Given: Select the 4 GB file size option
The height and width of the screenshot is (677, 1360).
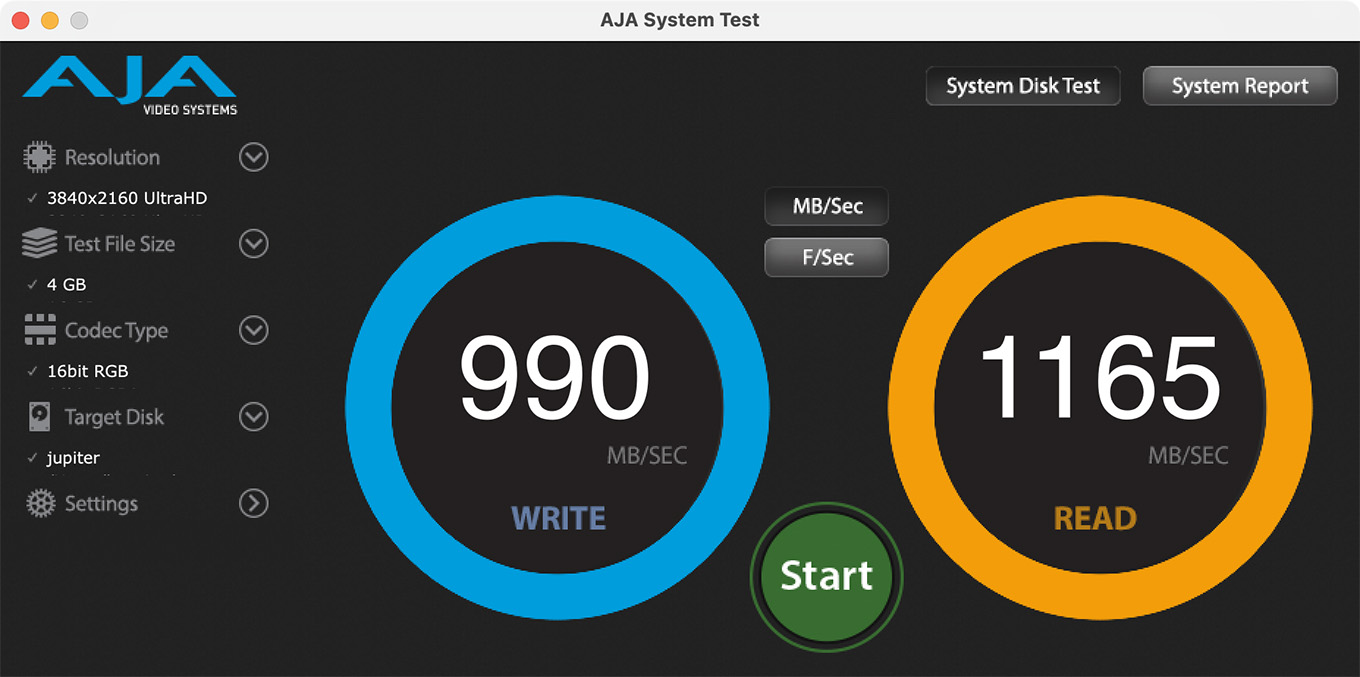Looking at the screenshot, I should [66, 284].
